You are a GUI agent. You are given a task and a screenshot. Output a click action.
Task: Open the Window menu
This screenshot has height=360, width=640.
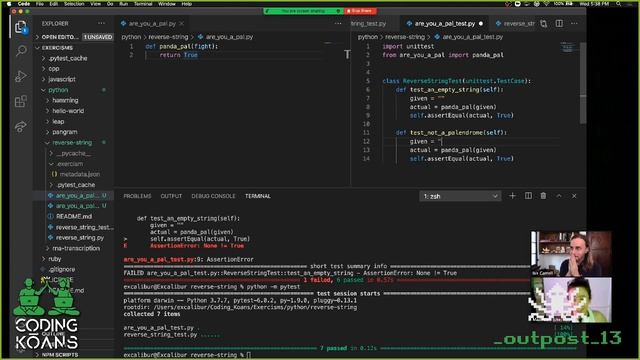click(x=167, y=4)
